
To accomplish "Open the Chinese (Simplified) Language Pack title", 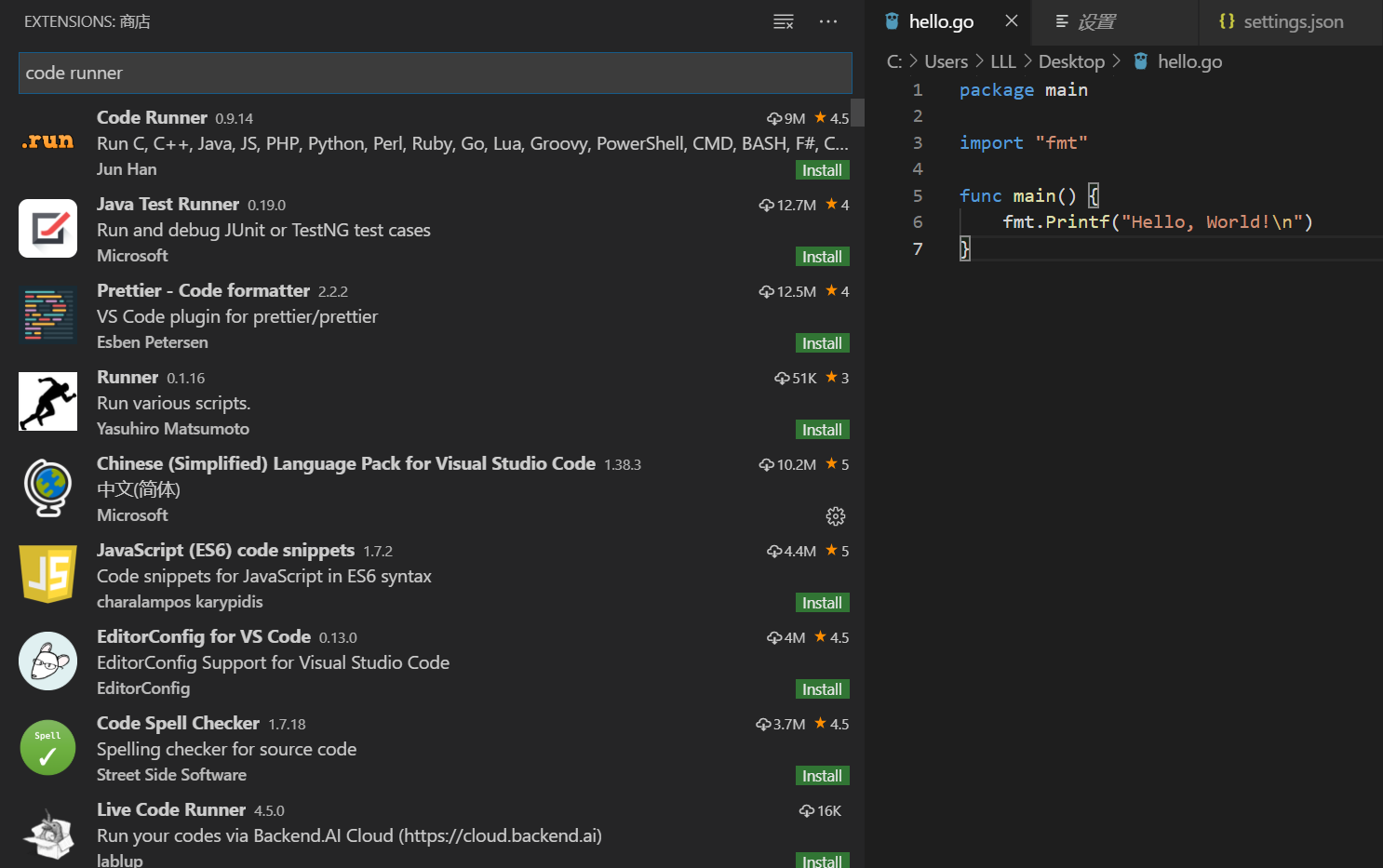I will point(346,463).
